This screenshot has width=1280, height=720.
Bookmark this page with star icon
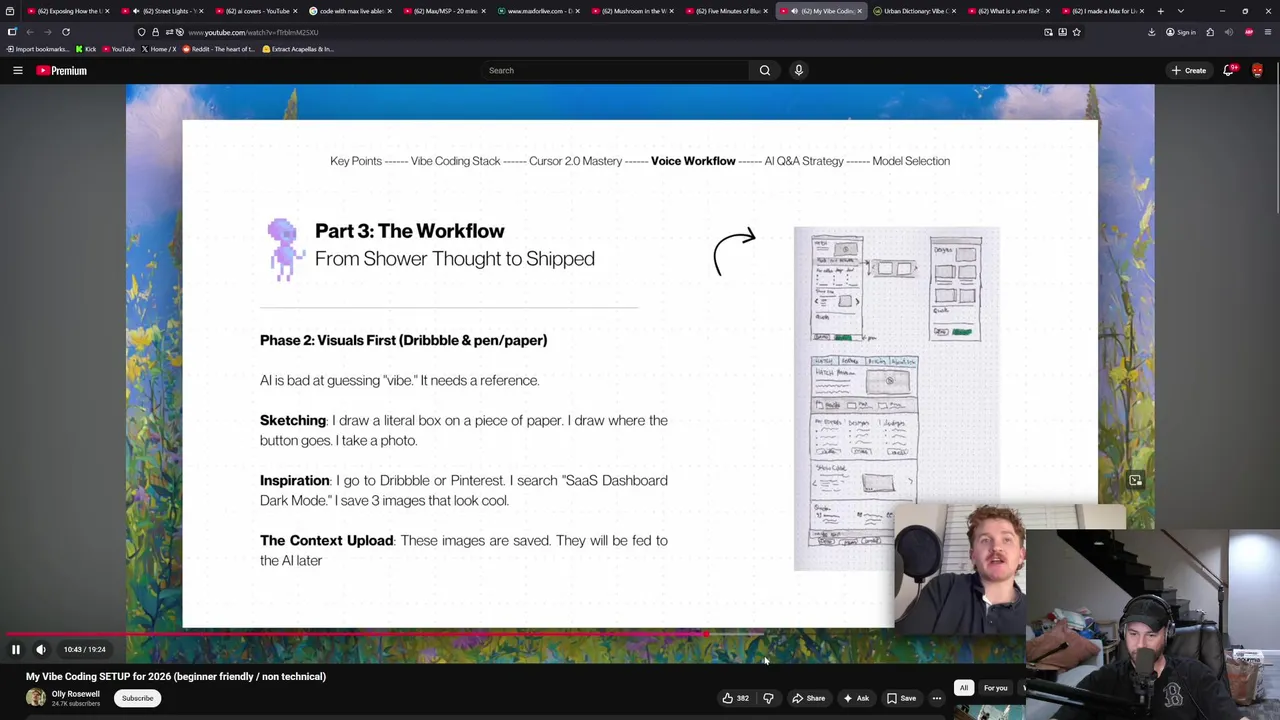1076,32
